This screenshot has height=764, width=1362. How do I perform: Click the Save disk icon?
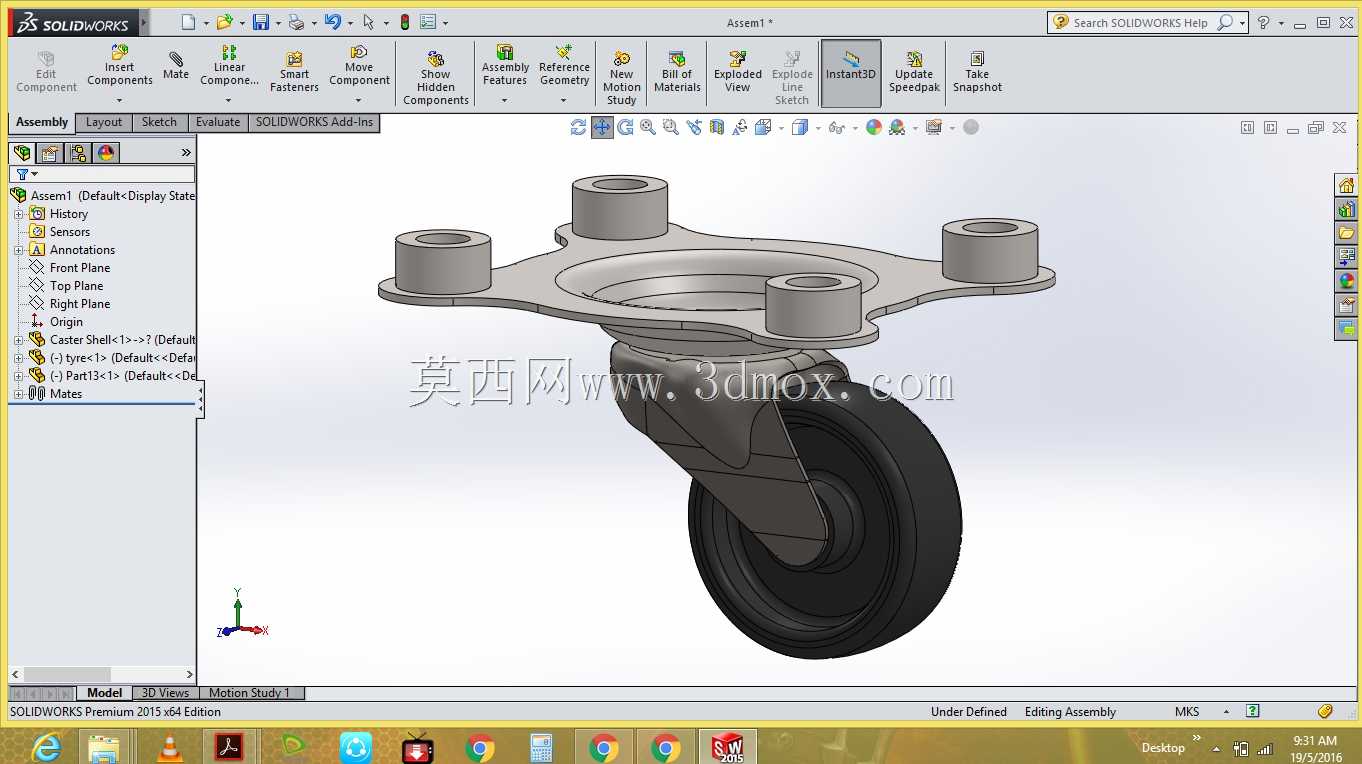[x=261, y=22]
